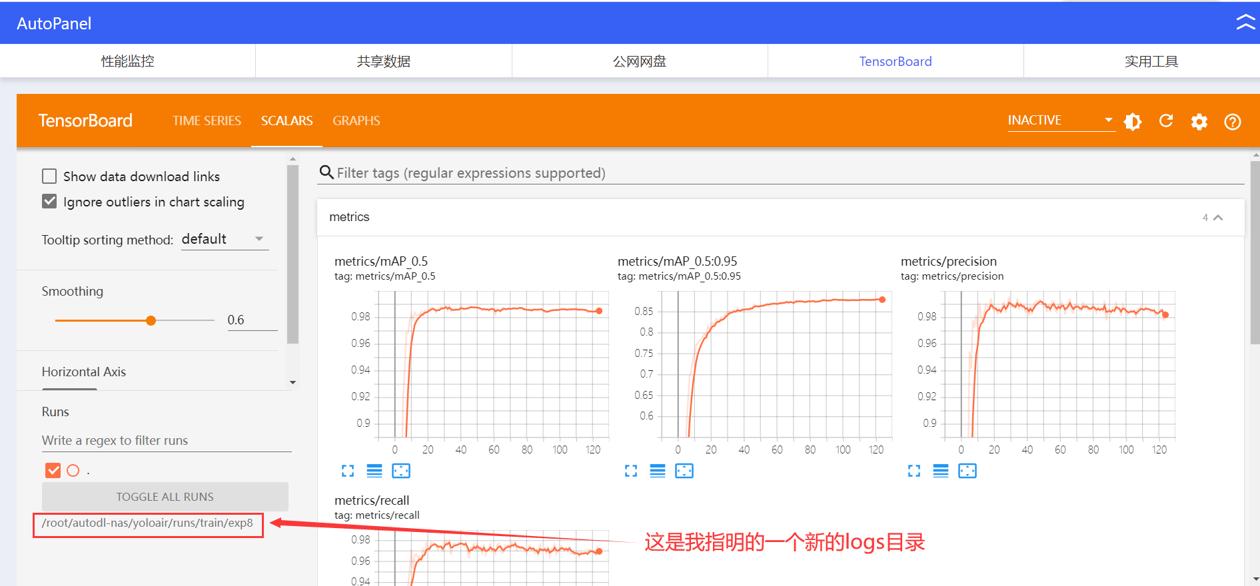Expand mAP_0.5:0.95 chart to full size
1260x586 pixels.
[x=631, y=470]
